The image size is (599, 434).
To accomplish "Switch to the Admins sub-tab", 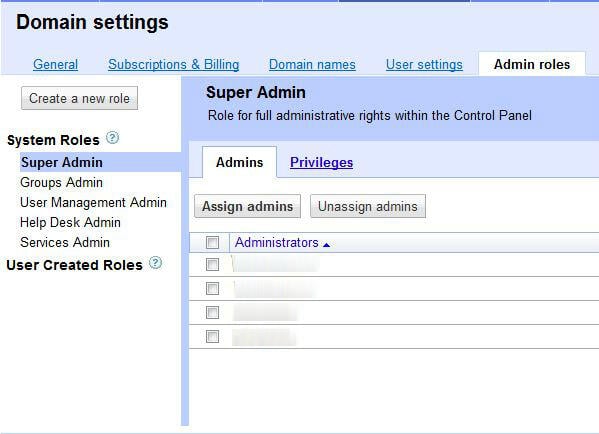I will [240, 162].
